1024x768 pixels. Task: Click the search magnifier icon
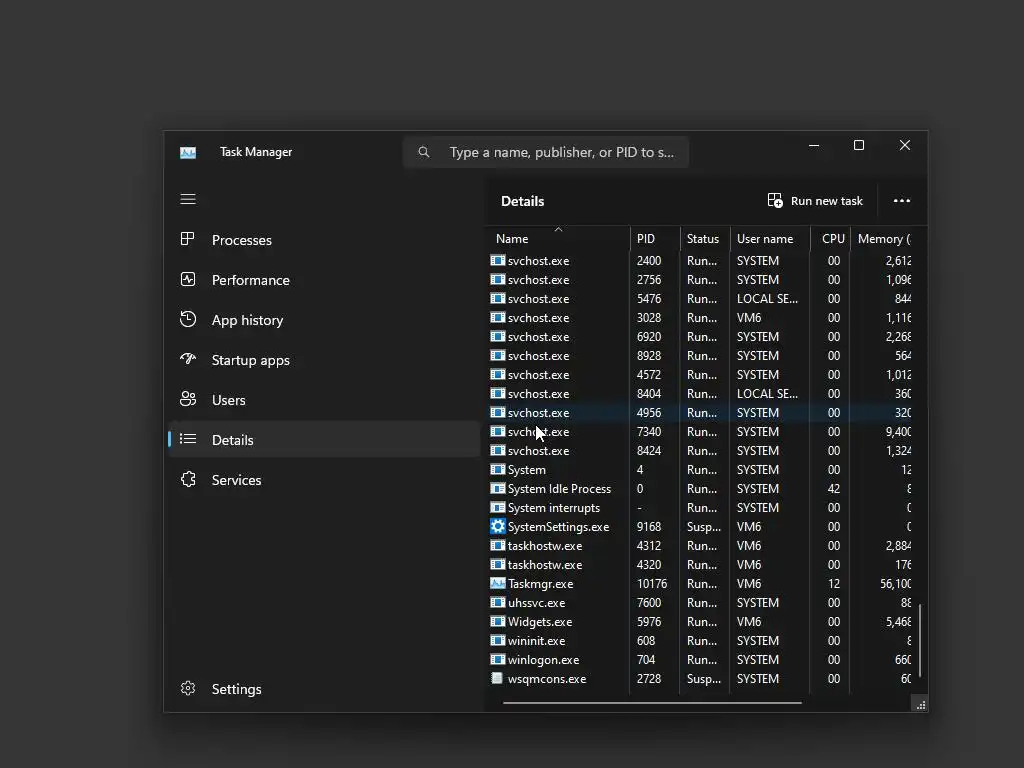424,152
